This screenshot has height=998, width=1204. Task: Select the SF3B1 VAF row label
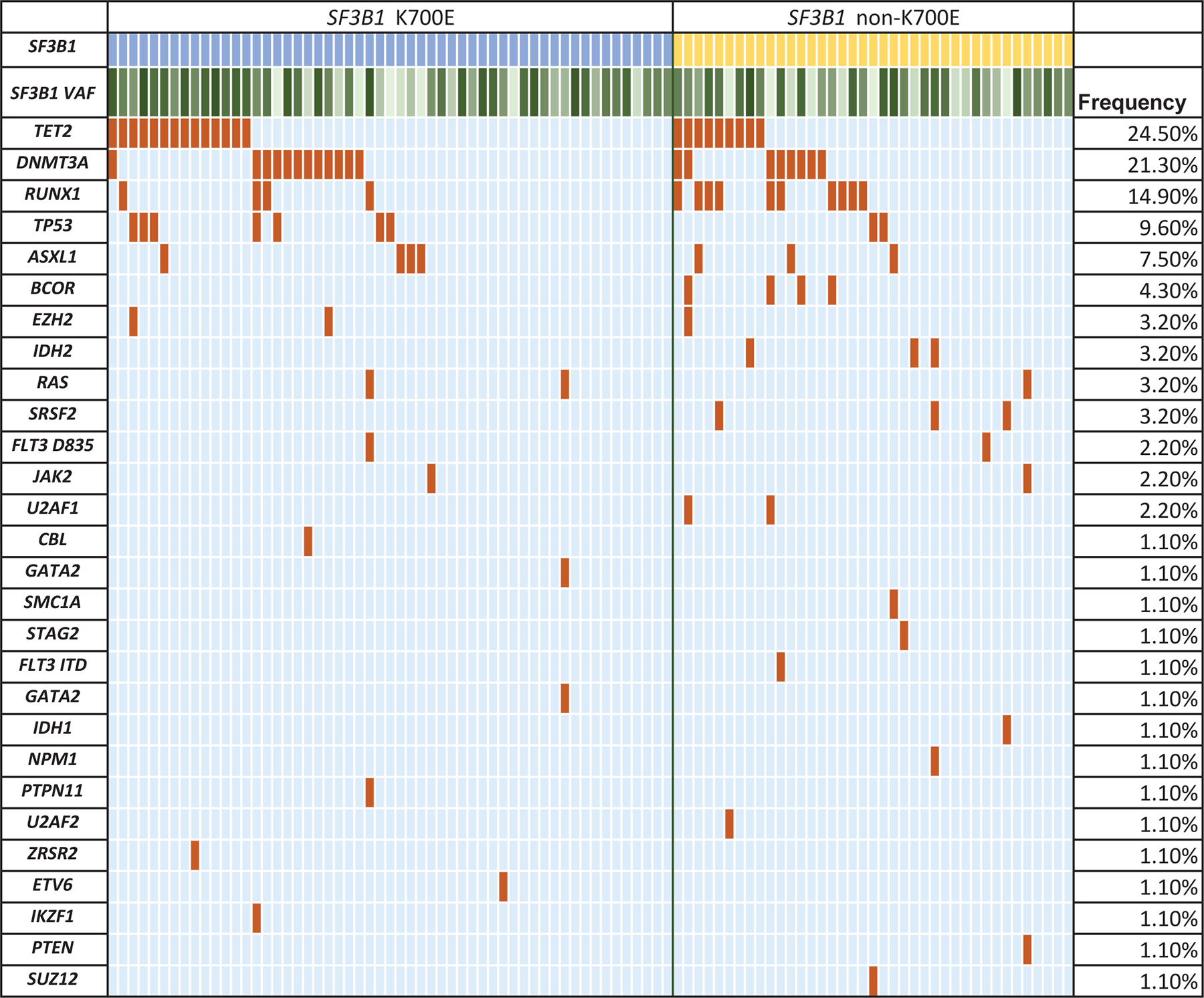[53, 93]
